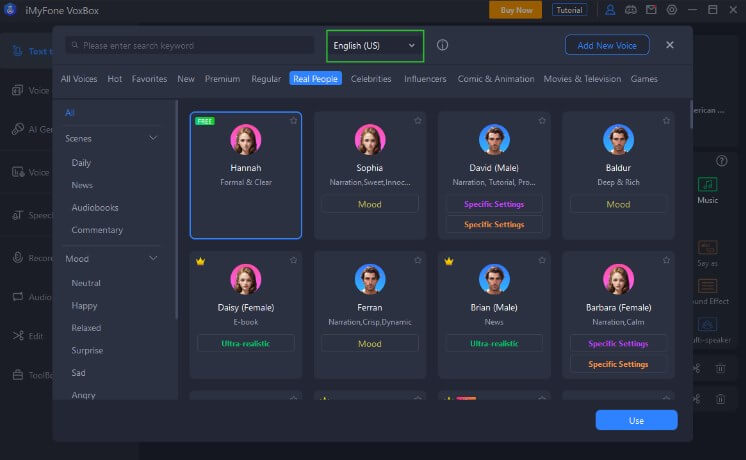Click the search magnifier icon
Screen dimensions: 746x460
pos(75,45)
